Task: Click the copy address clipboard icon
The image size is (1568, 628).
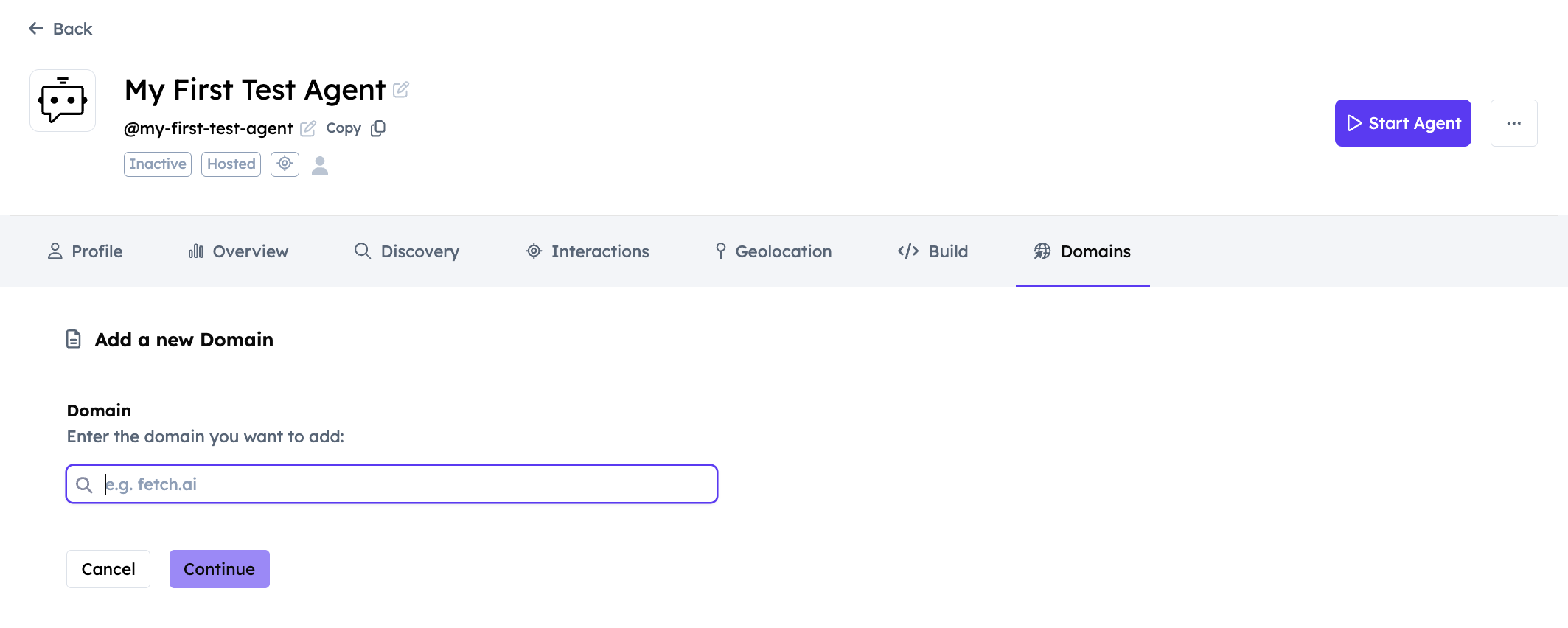Action: [378, 128]
